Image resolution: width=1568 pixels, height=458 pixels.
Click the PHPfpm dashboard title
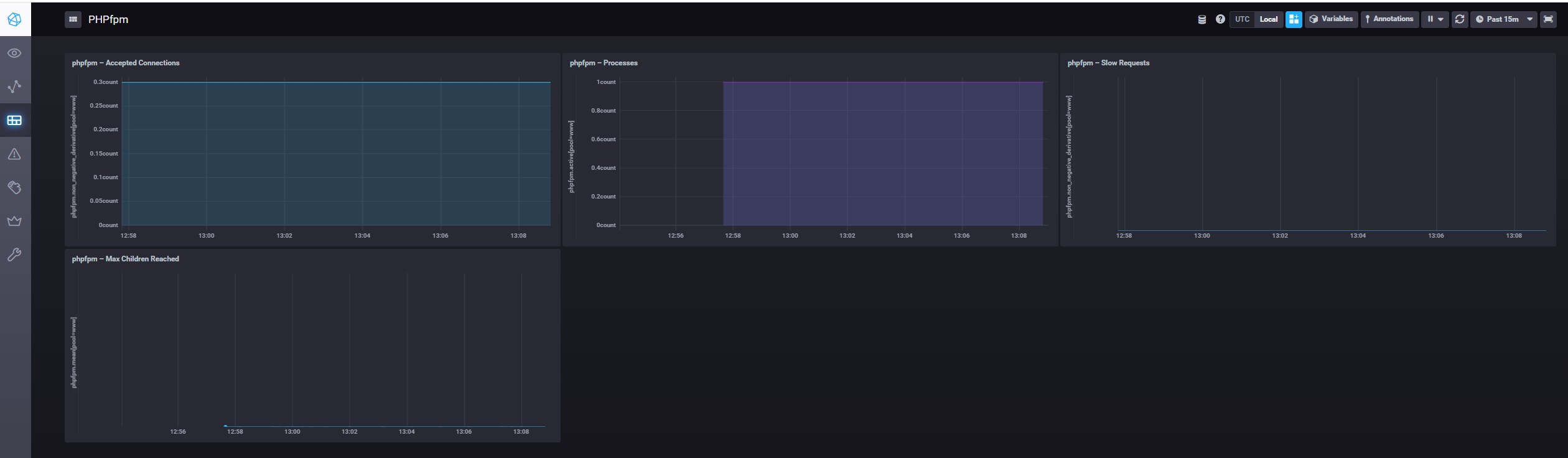click(108, 19)
